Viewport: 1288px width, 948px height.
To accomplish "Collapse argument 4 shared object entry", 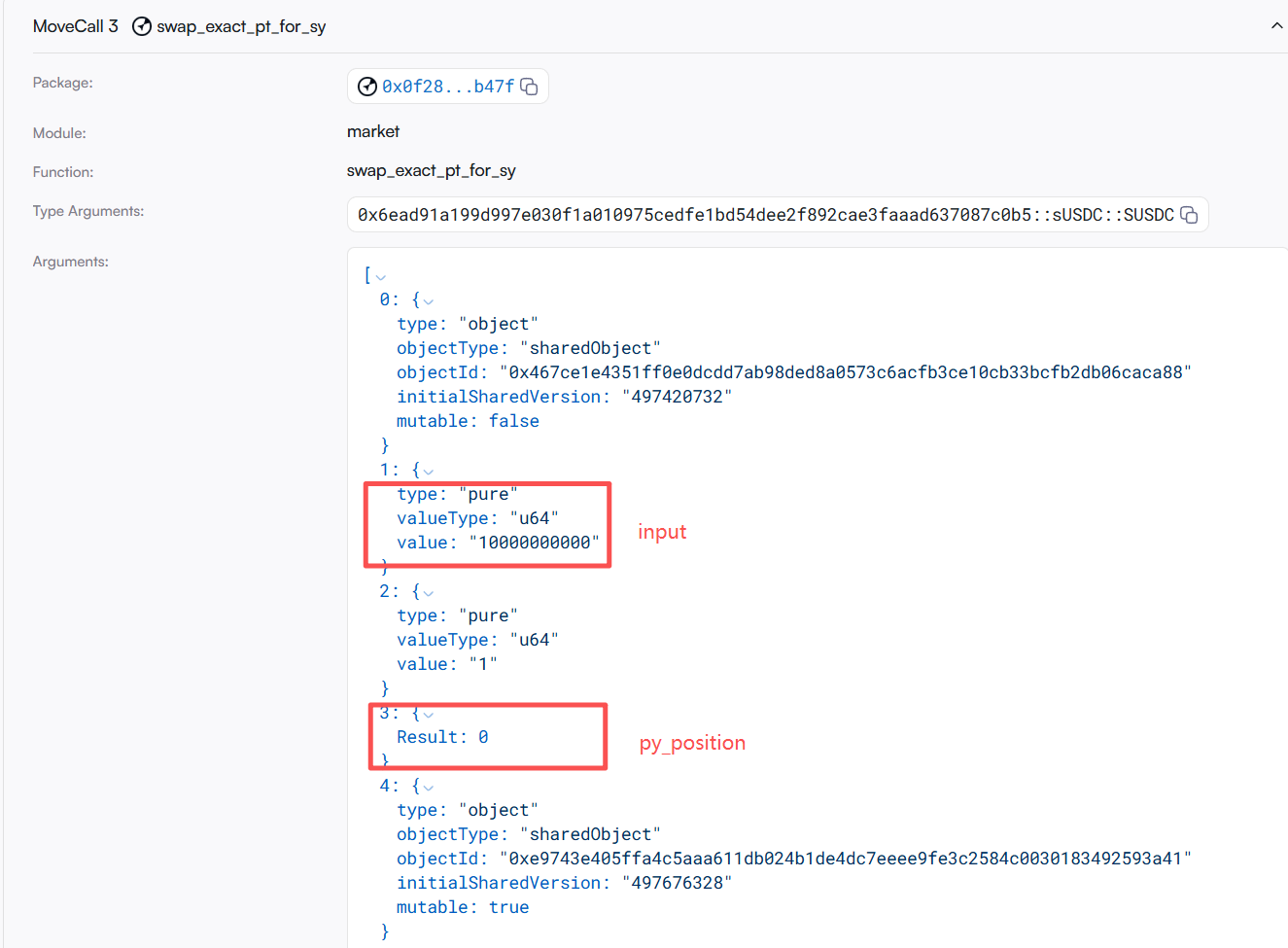I will tap(429, 788).
